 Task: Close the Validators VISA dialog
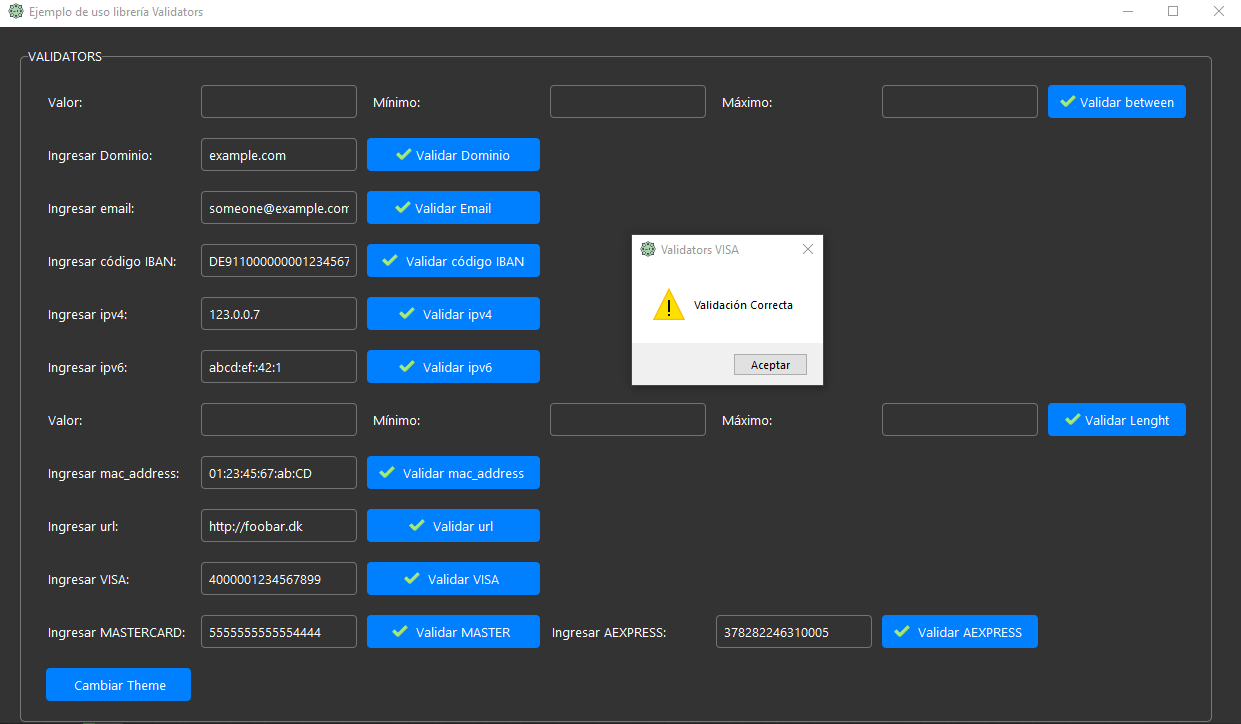(807, 249)
